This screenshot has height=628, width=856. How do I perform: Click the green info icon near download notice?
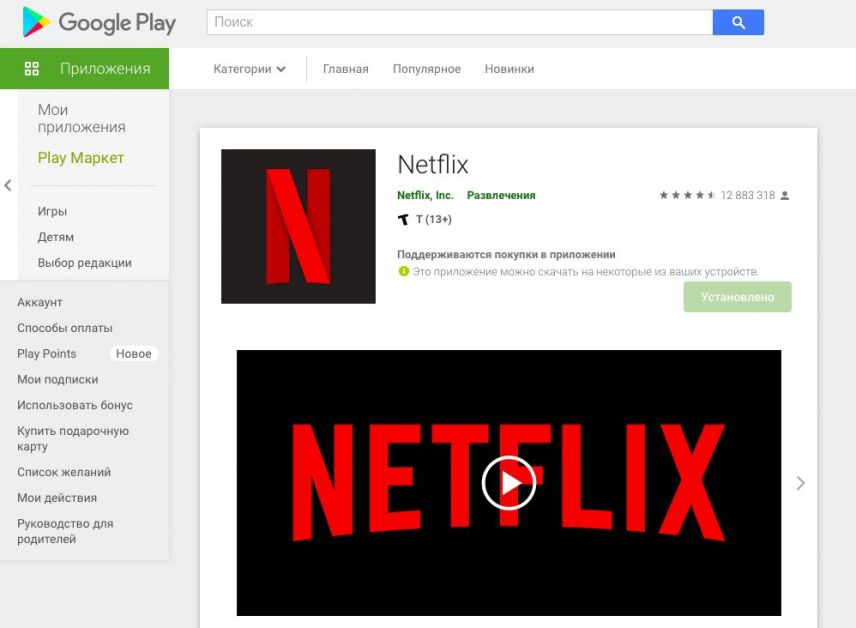click(403, 271)
